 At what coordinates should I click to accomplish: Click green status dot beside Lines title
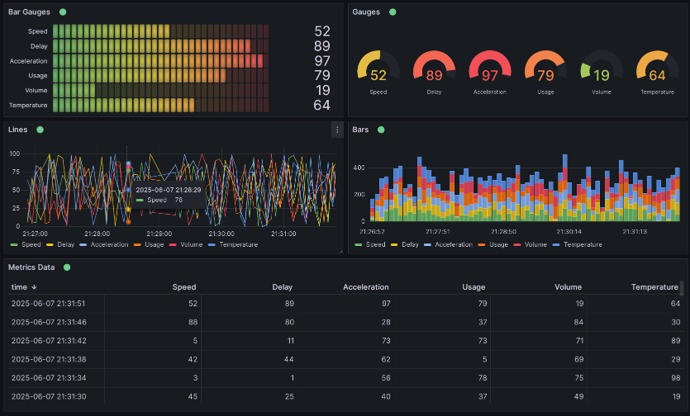40,129
